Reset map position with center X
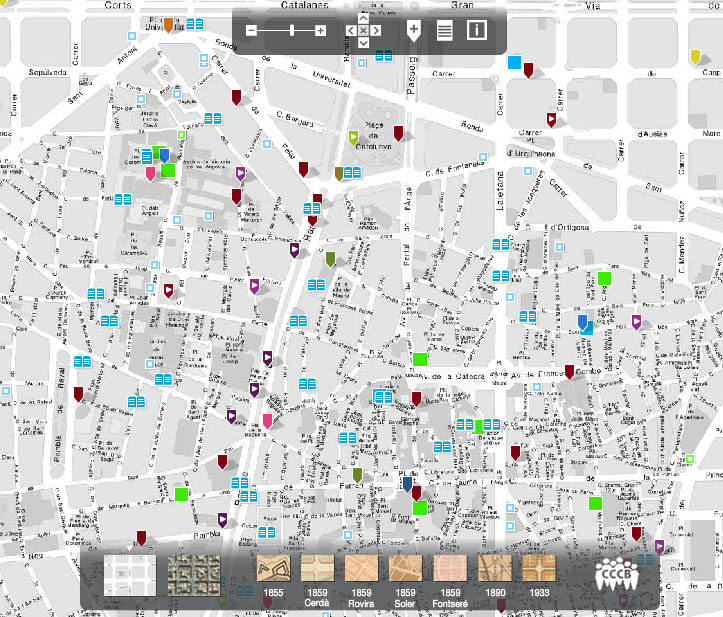Image resolution: width=723 pixels, height=617 pixels. 363,31
